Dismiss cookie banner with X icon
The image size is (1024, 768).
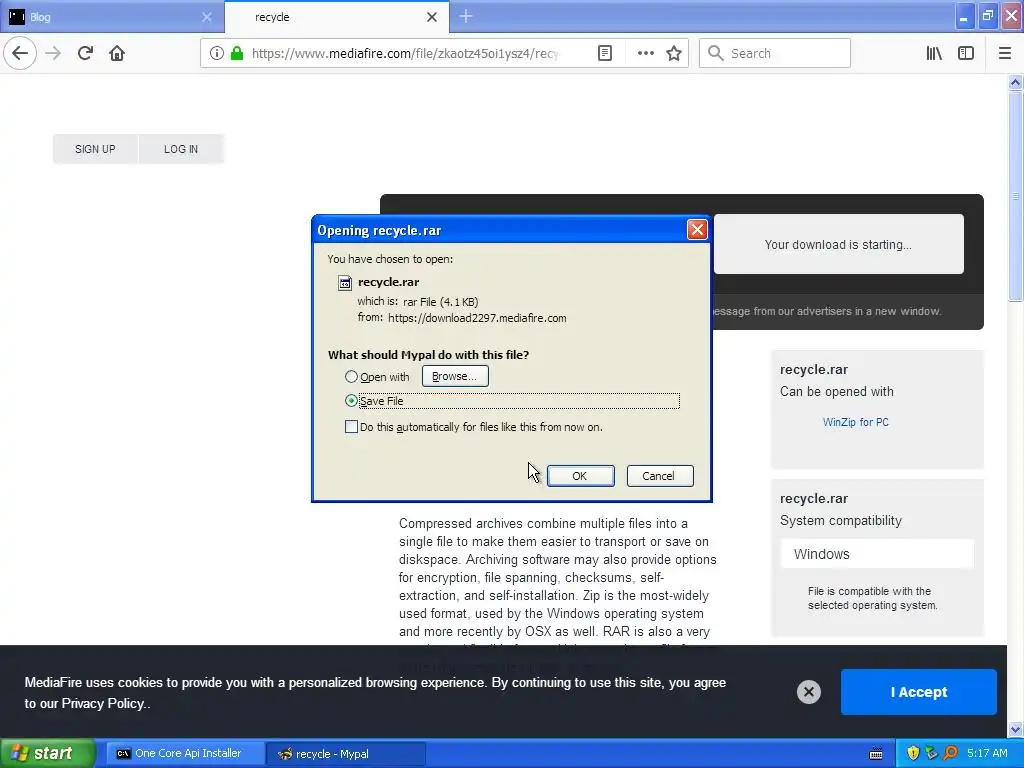808,692
